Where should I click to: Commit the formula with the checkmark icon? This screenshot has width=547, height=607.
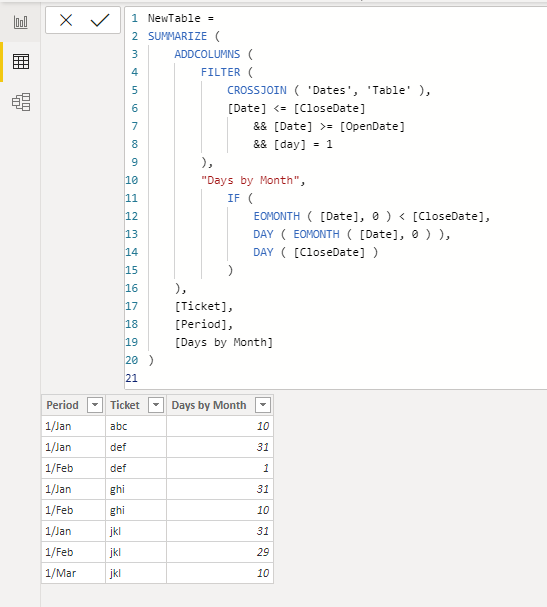pyautogui.click(x=100, y=20)
